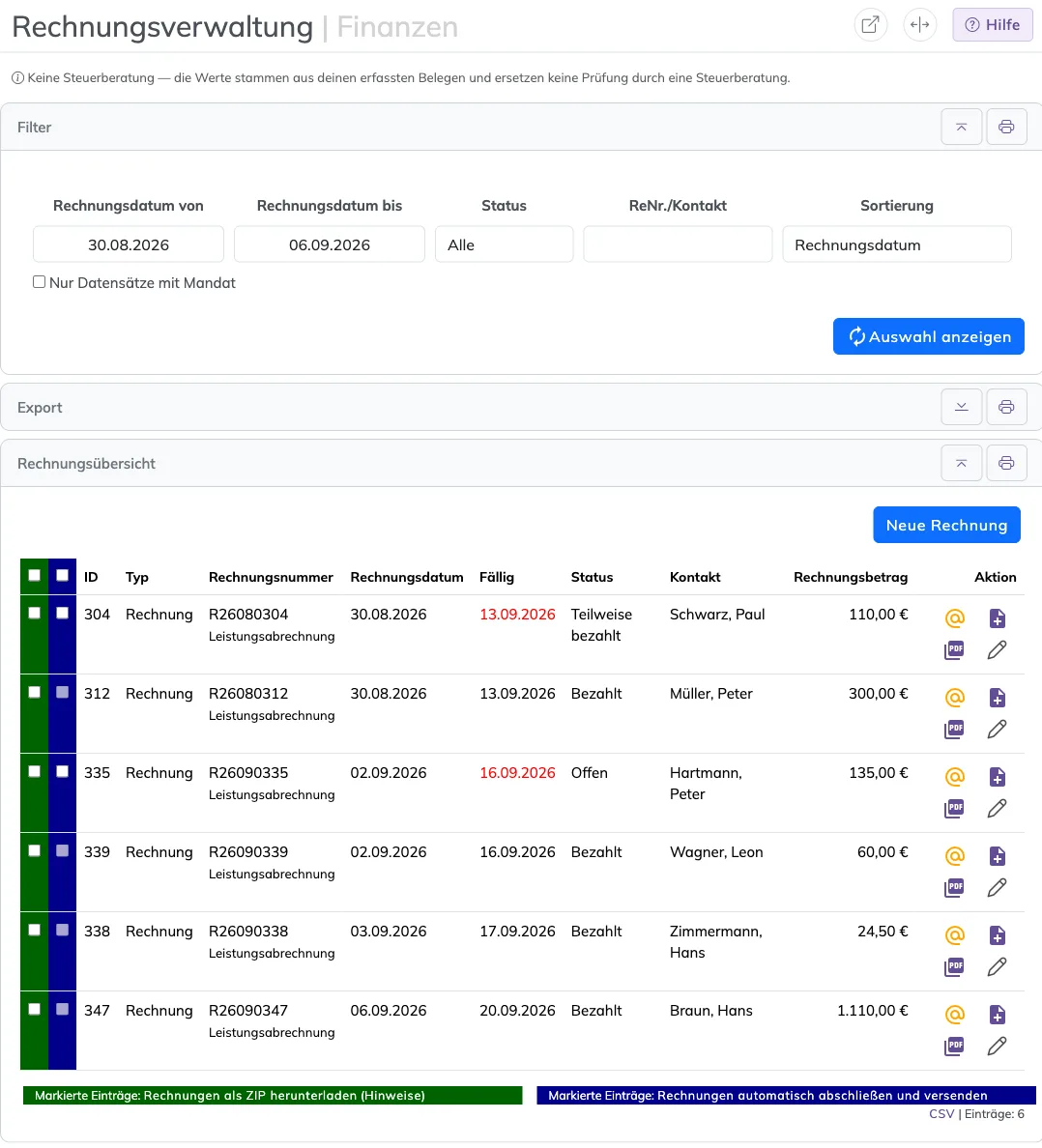The width and height of the screenshot is (1042, 1148).
Task: Open the Sortierung dropdown
Action: [x=897, y=244]
